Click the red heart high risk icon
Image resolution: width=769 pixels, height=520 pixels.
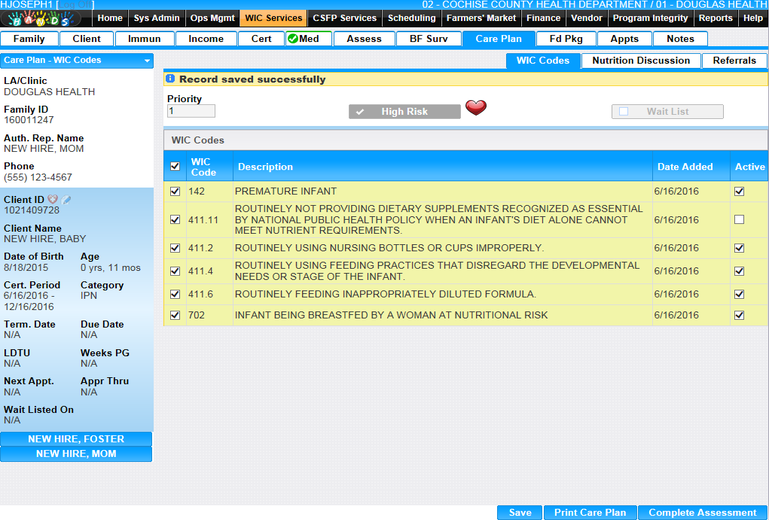coord(476,108)
